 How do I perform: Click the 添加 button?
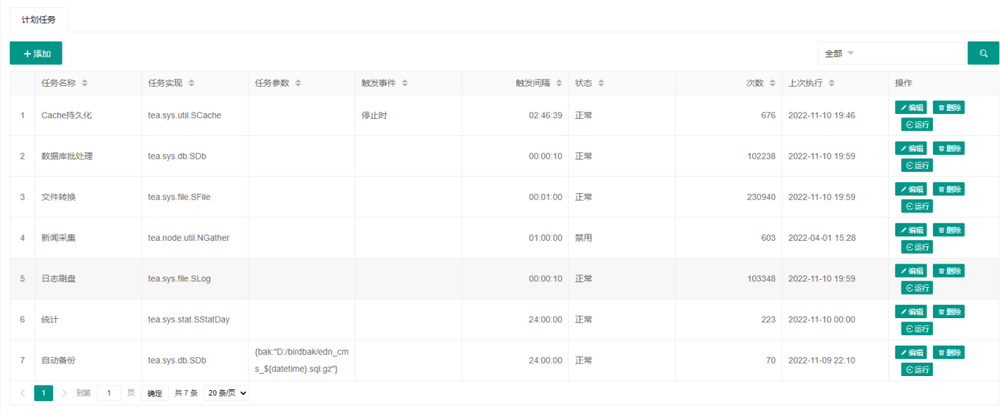pyautogui.click(x=36, y=53)
